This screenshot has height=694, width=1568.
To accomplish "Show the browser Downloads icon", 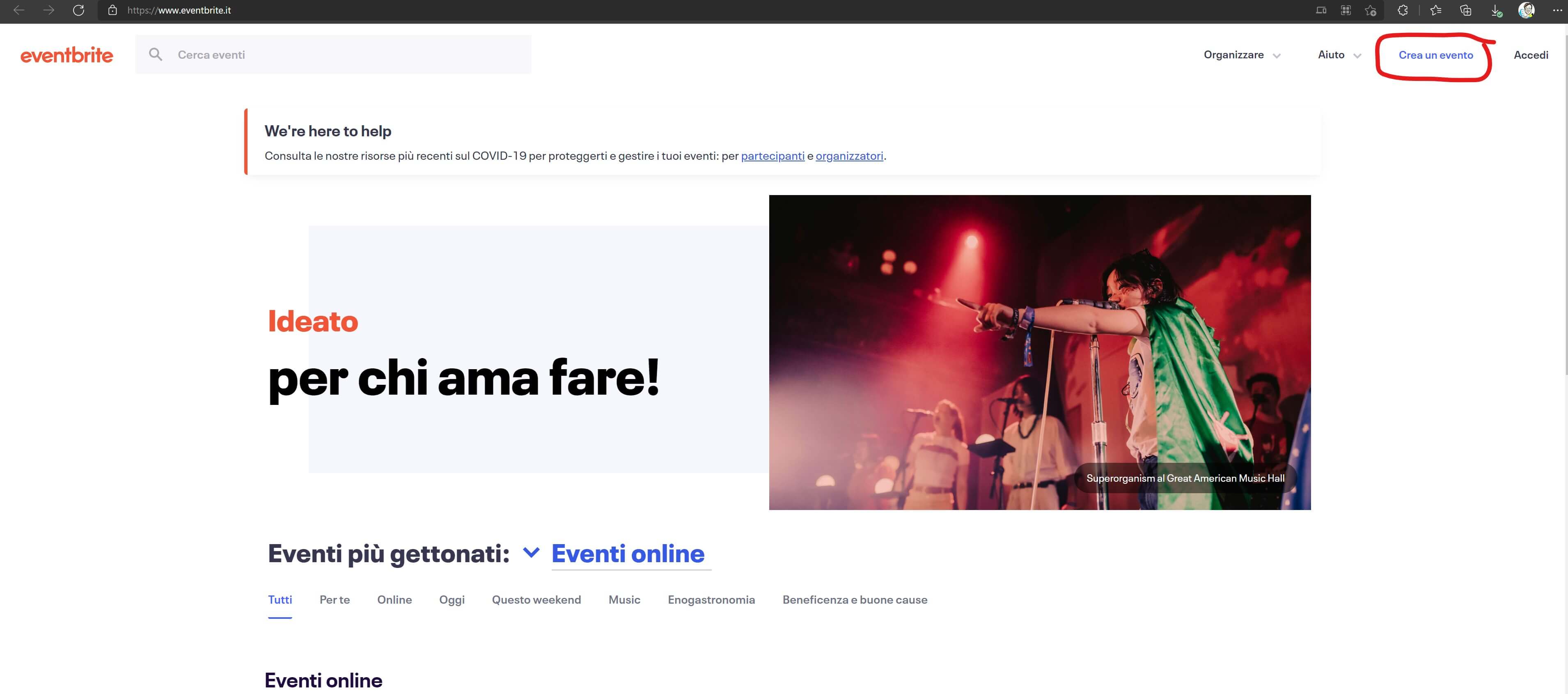I will [1496, 10].
